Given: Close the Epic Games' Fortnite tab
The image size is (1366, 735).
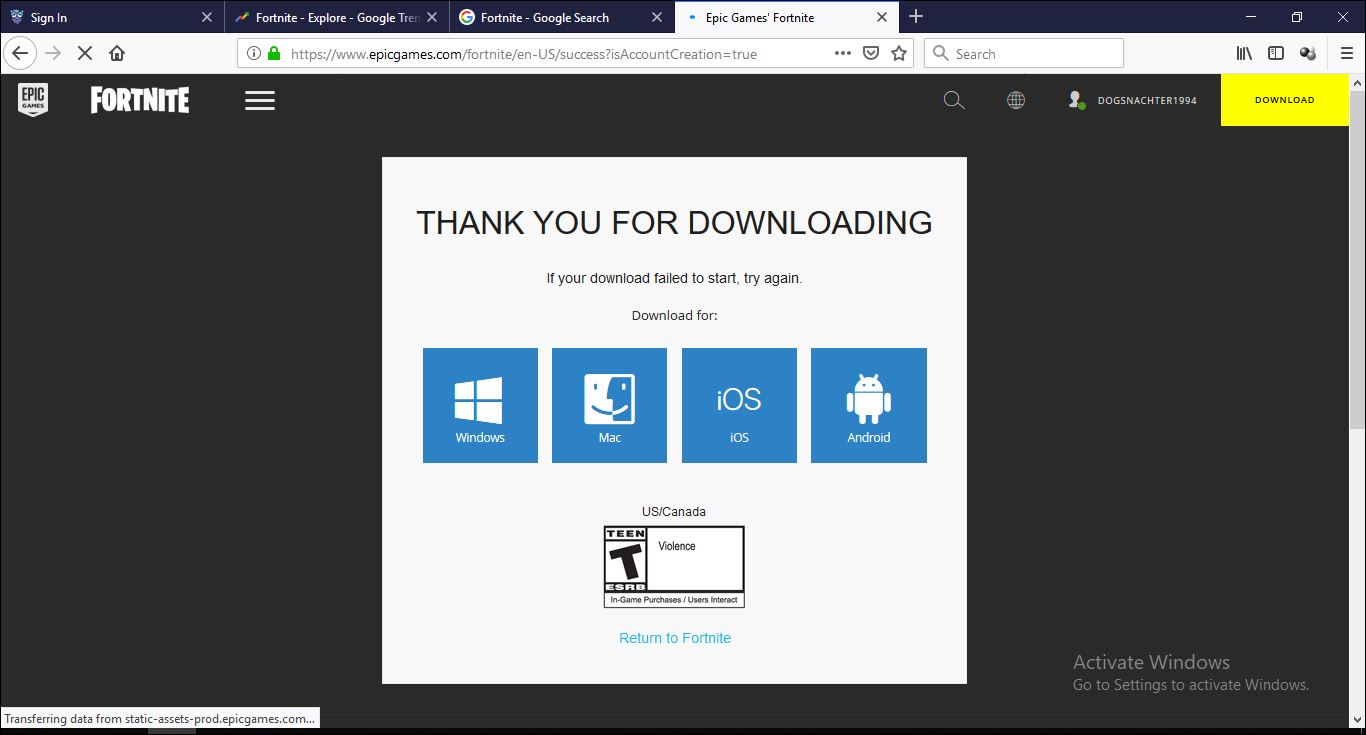Looking at the screenshot, I should pyautogui.click(x=882, y=17).
